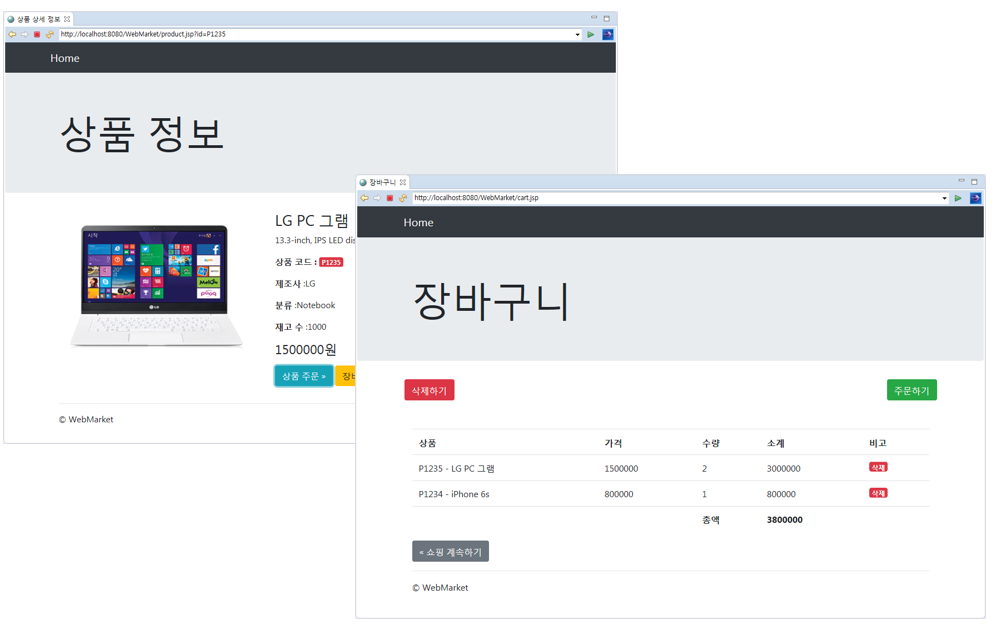Click the 쇼핑 계속하기 button
999x636 pixels.
(450, 552)
